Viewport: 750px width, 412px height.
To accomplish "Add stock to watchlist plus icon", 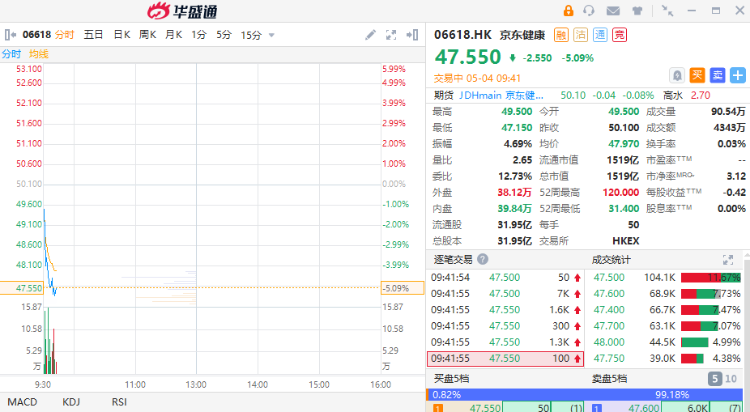I will point(738,75).
